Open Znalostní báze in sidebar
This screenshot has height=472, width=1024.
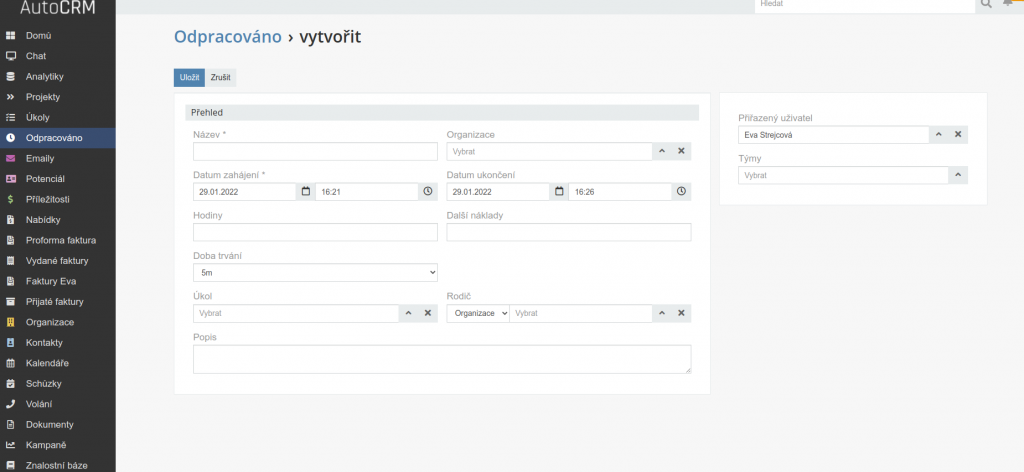tap(57, 465)
